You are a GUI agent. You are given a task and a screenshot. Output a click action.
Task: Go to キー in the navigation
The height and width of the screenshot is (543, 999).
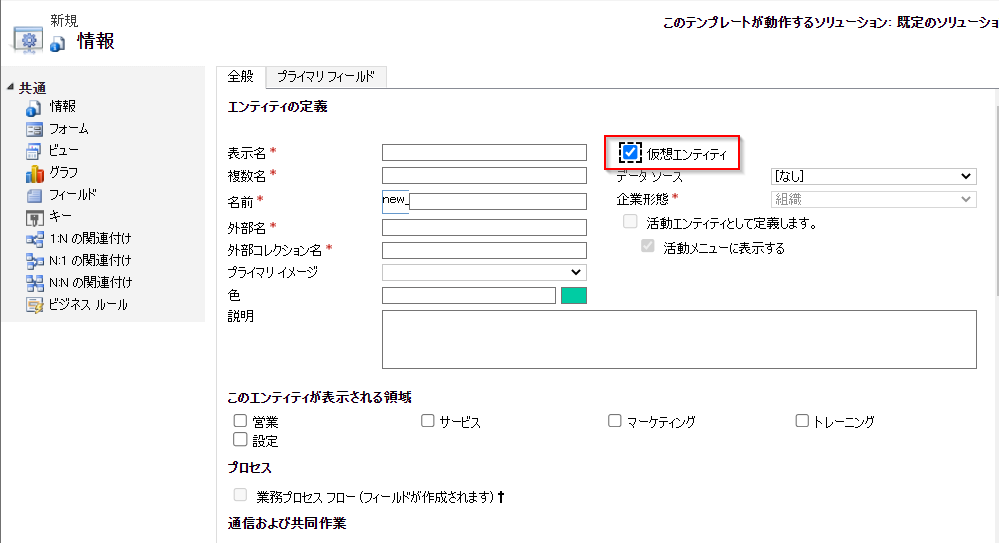click(x=61, y=217)
